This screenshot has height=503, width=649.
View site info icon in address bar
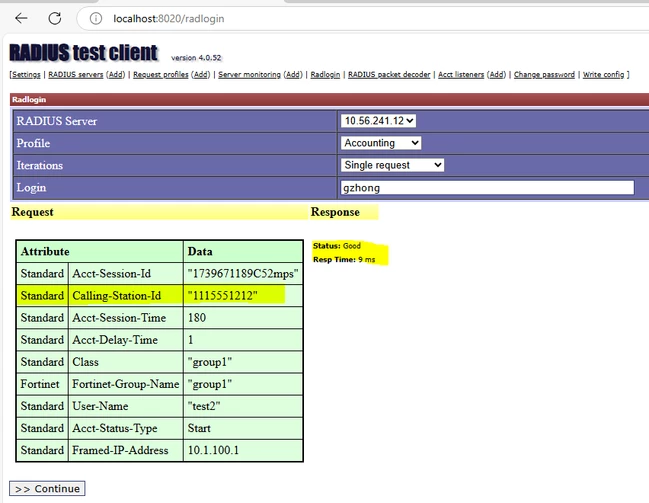[x=96, y=19]
